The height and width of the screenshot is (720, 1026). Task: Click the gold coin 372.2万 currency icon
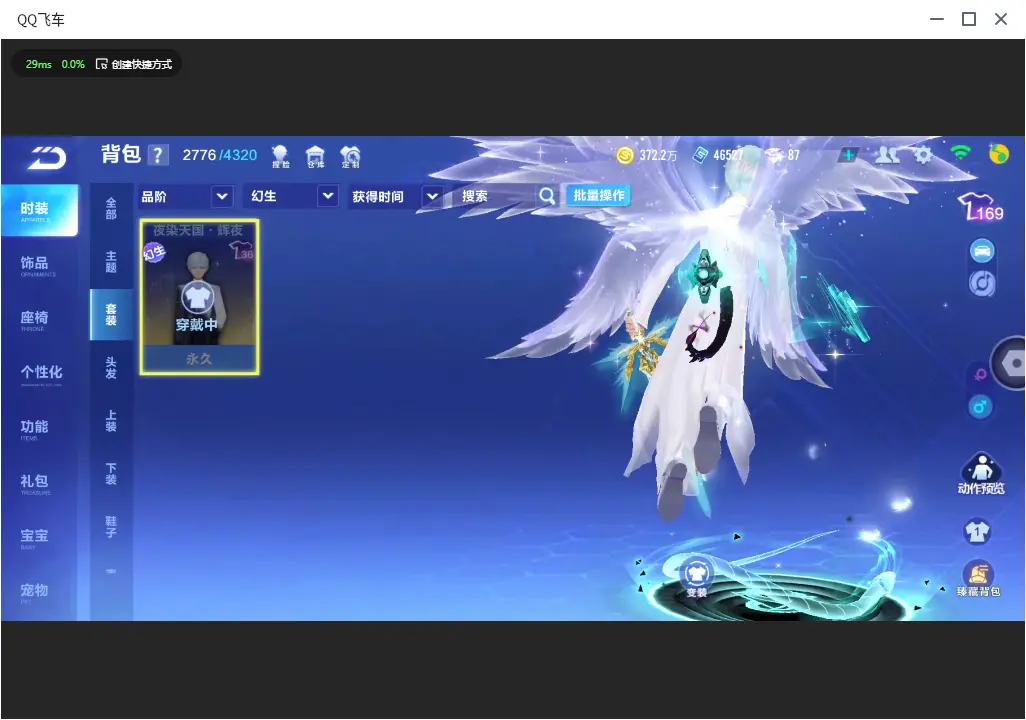tap(625, 155)
